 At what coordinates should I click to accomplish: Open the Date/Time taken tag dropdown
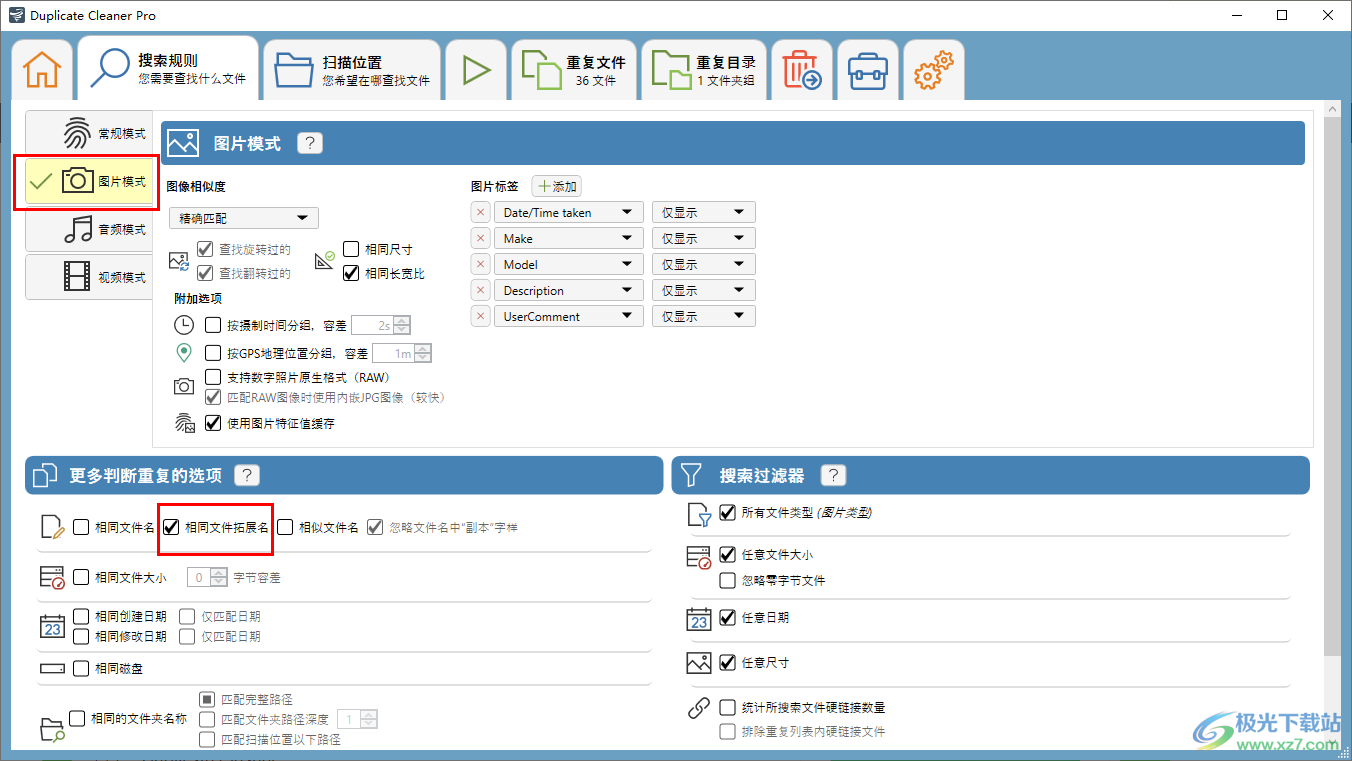[568, 213]
